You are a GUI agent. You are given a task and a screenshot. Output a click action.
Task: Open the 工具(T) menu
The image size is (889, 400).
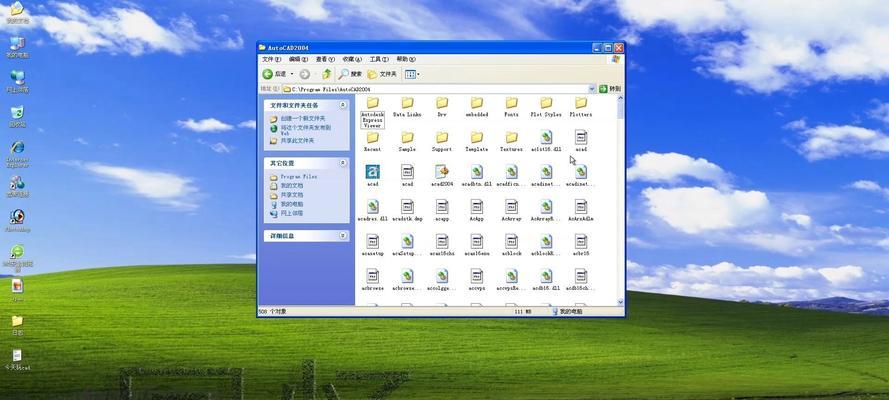[x=379, y=59]
